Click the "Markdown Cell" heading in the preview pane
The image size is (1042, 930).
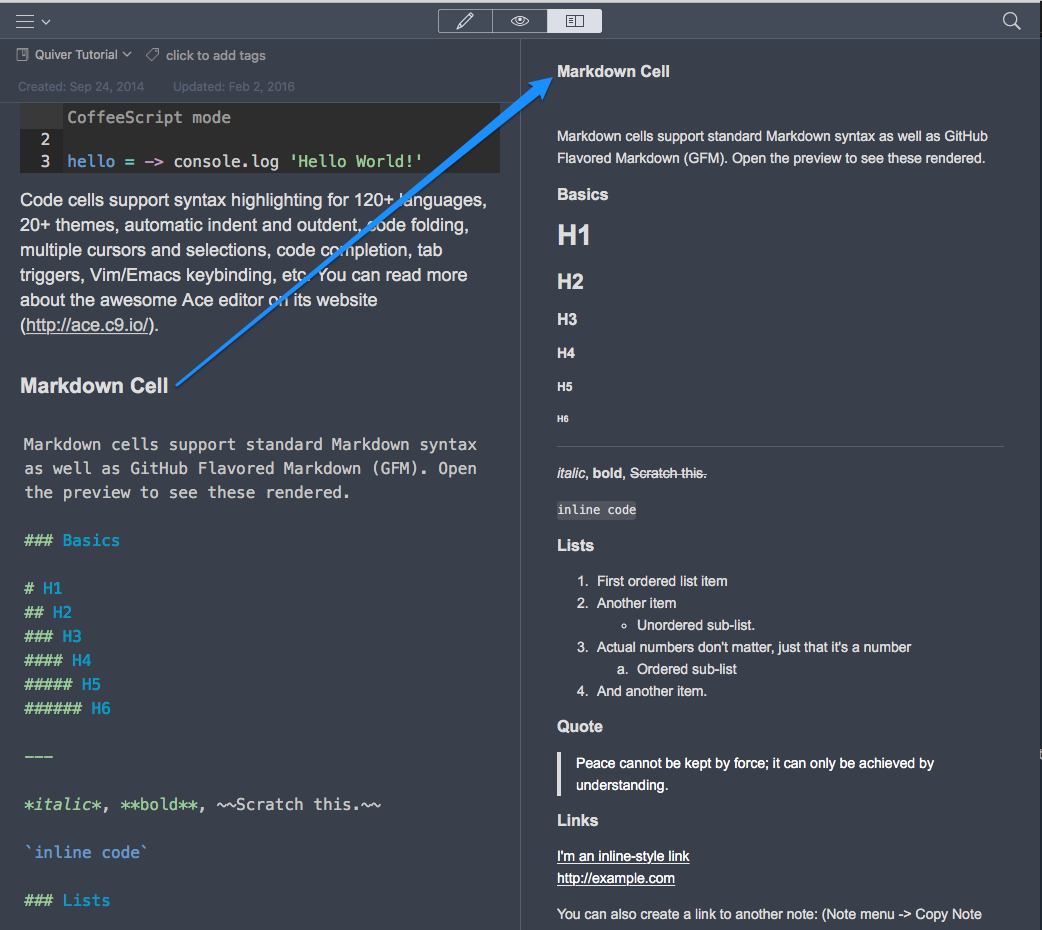click(613, 72)
